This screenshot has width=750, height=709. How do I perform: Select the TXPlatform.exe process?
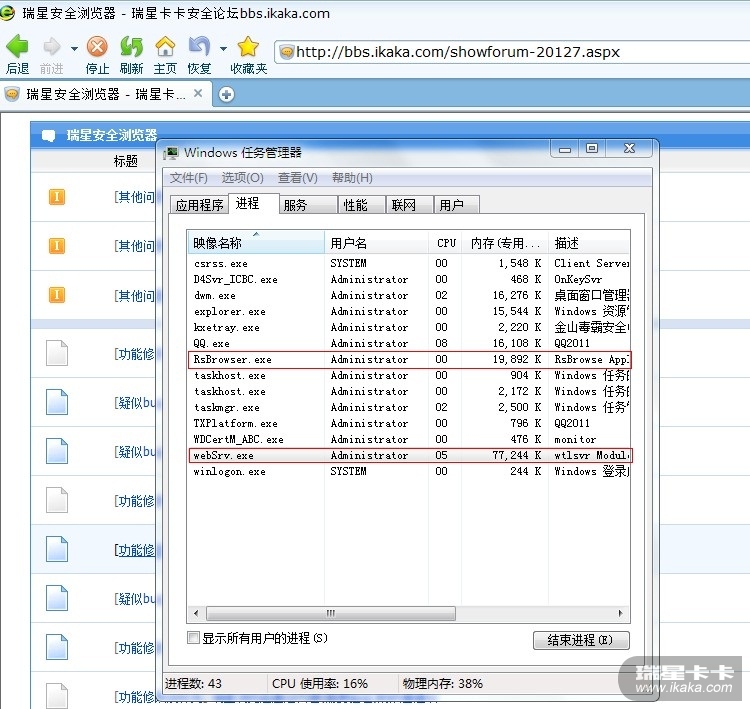409,423
